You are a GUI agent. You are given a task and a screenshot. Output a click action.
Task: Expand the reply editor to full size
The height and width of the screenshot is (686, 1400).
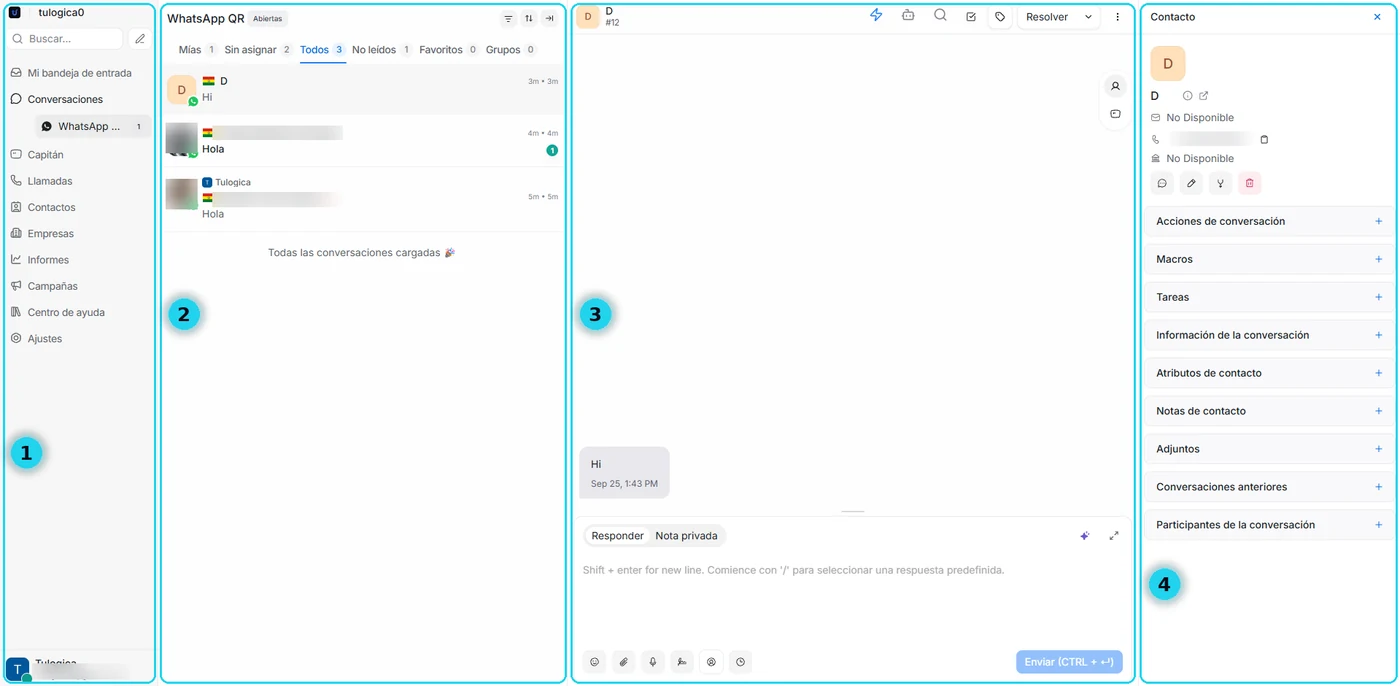coord(1114,536)
